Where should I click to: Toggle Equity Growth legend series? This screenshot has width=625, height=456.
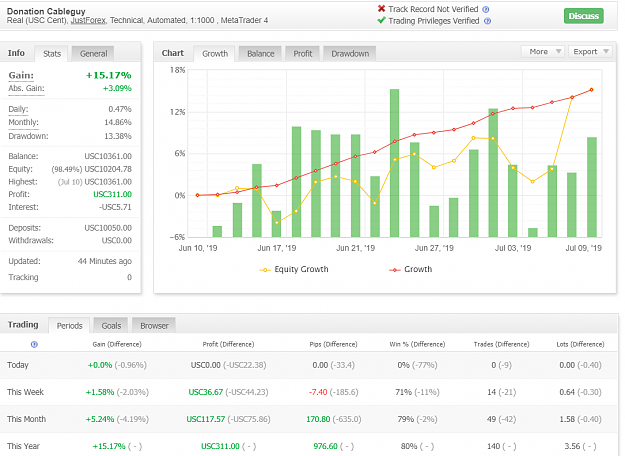(x=294, y=269)
